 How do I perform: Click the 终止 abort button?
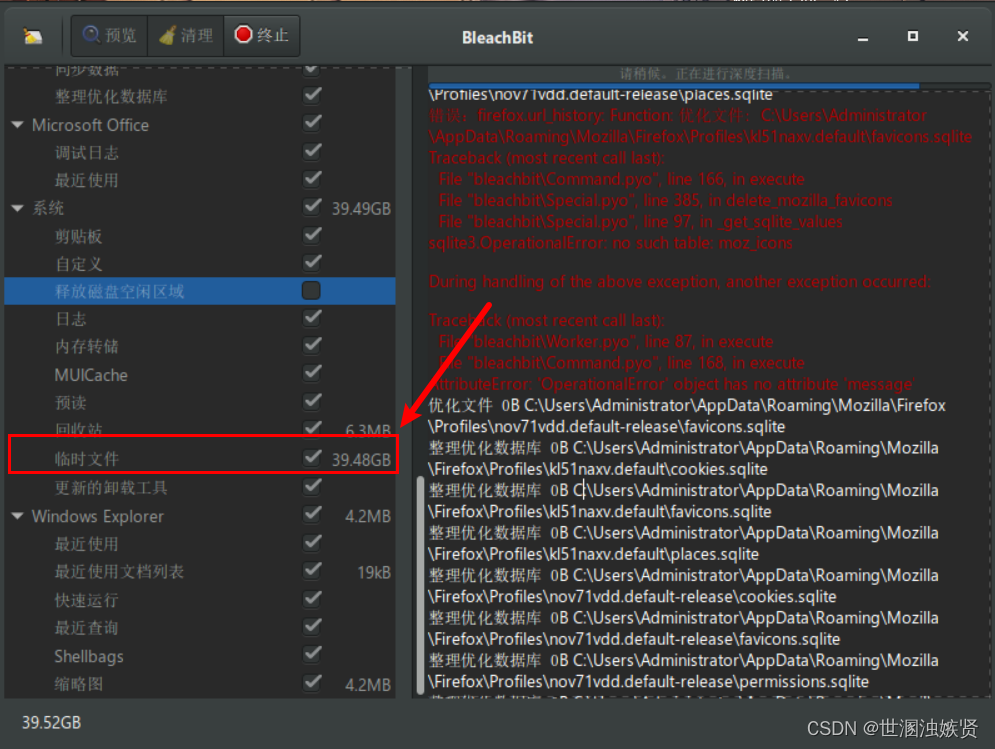(x=261, y=36)
